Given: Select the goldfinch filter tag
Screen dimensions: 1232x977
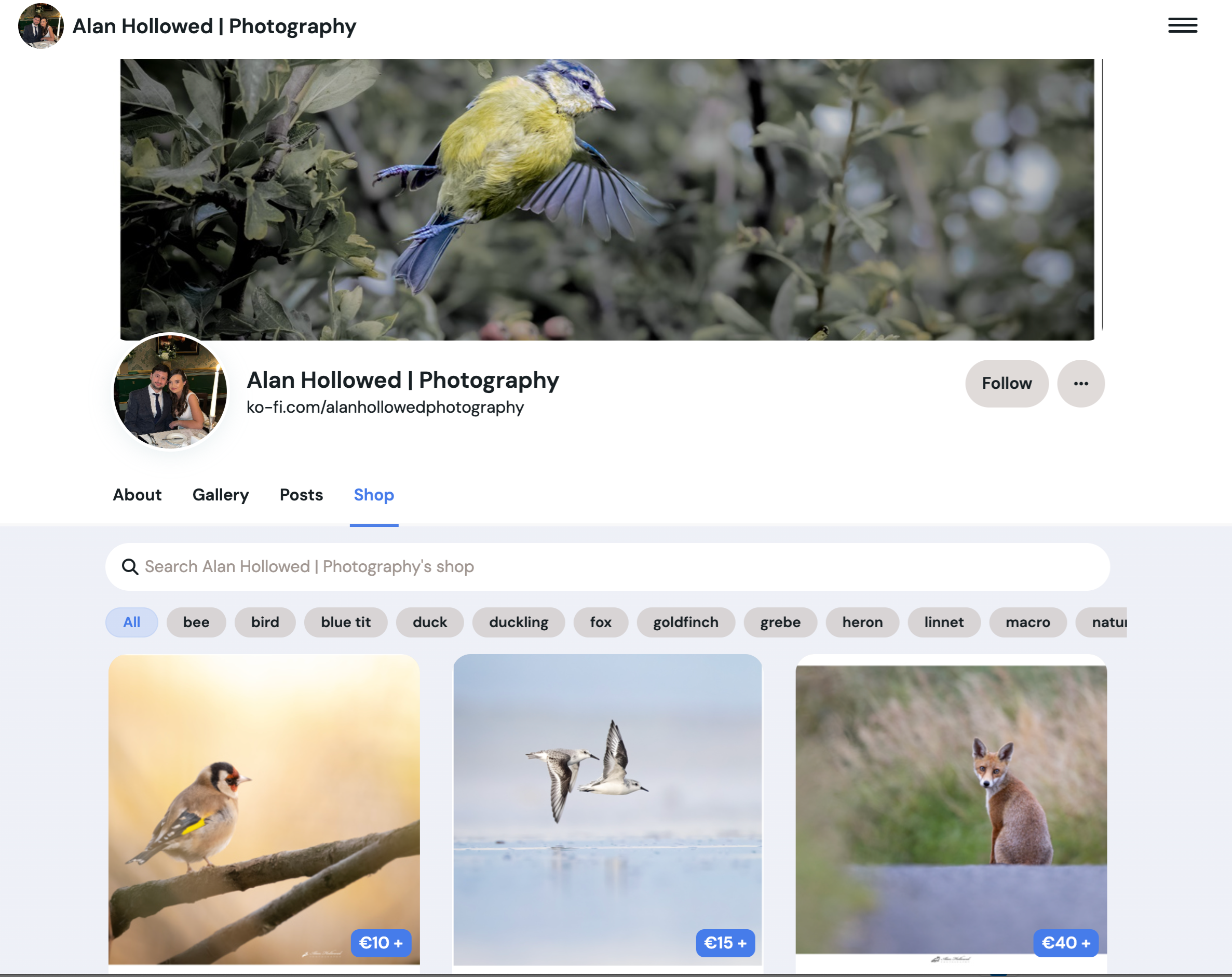Looking at the screenshot, I should pos(685,622).
